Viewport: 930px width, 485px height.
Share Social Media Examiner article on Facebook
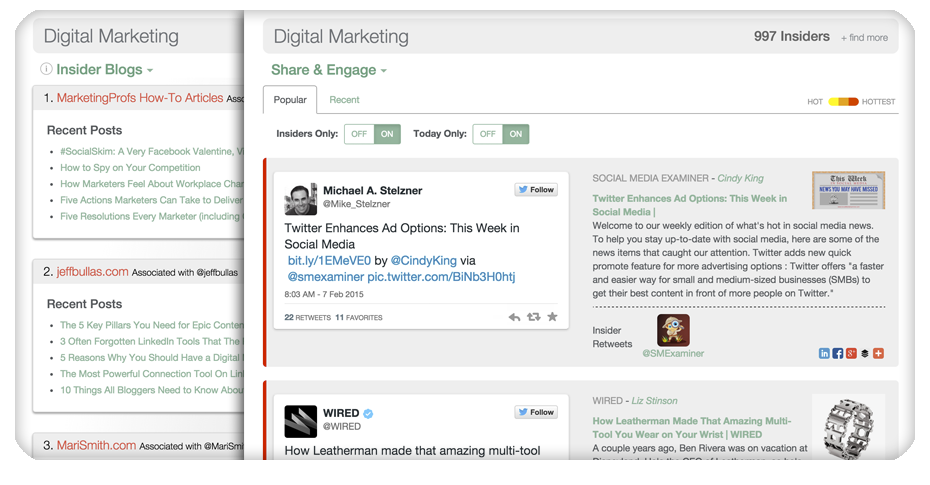[x=837, y=353]
